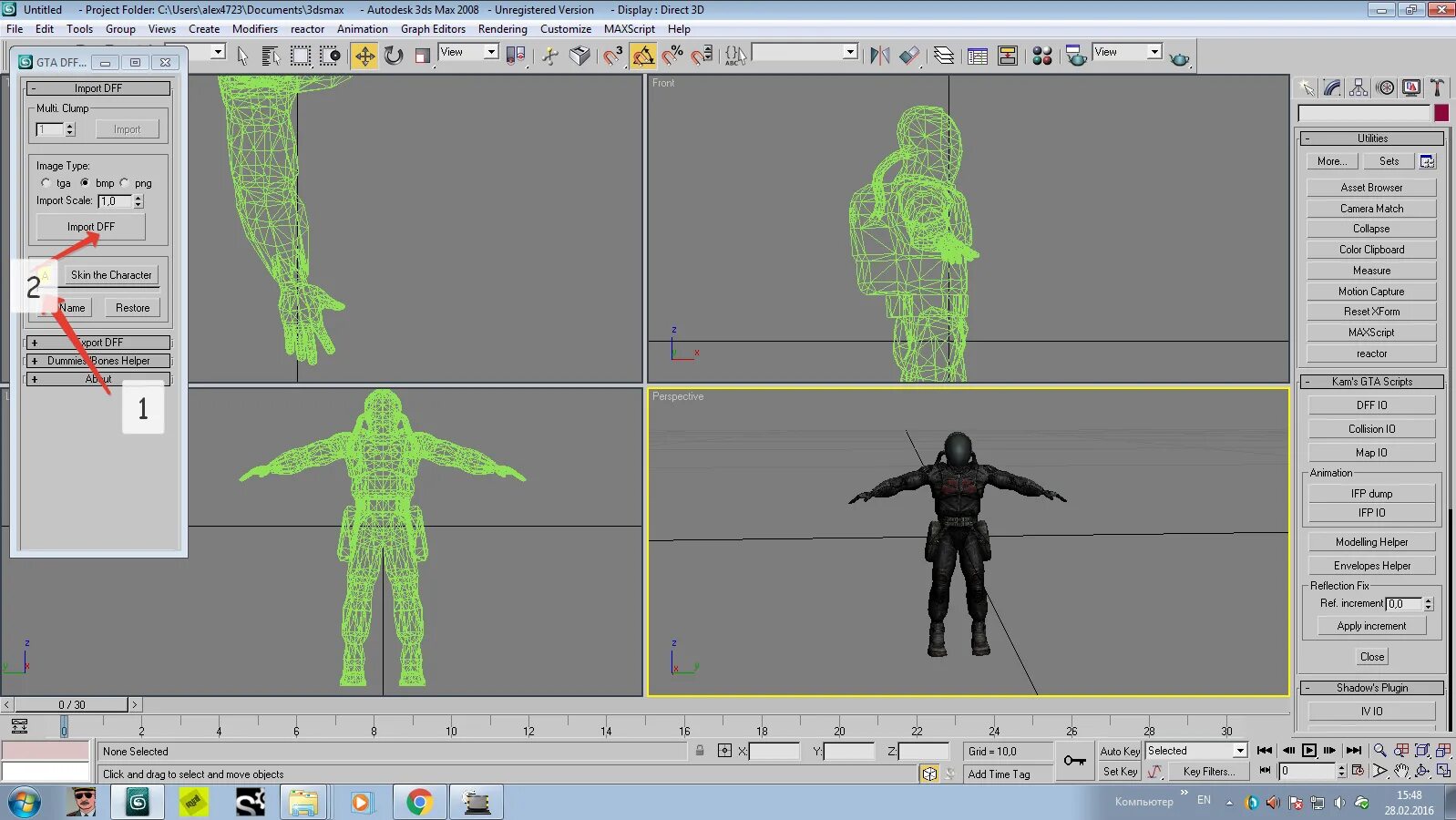Select the png image type option
The width and height of the screenshot is (1456, 820).
point(125,183)
